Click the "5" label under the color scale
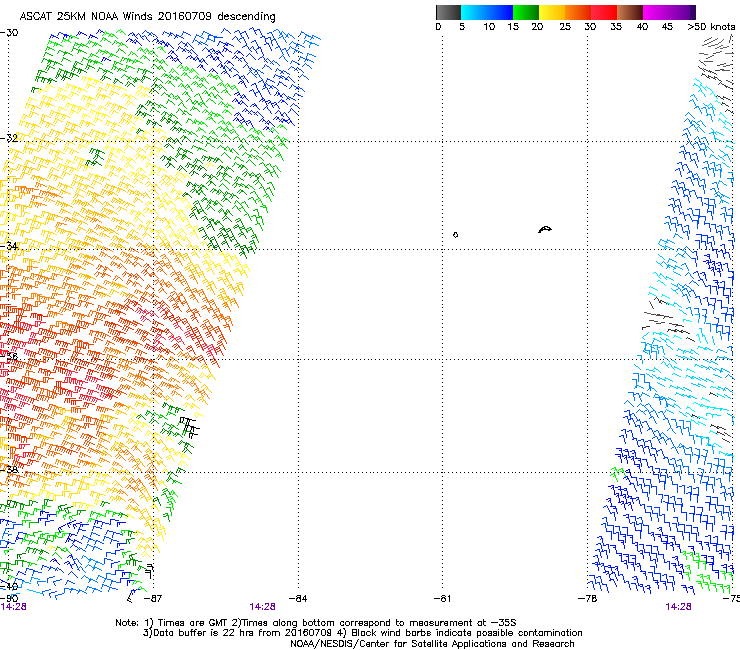This screenshot has height=650, width=740. (x=462, y=27)
